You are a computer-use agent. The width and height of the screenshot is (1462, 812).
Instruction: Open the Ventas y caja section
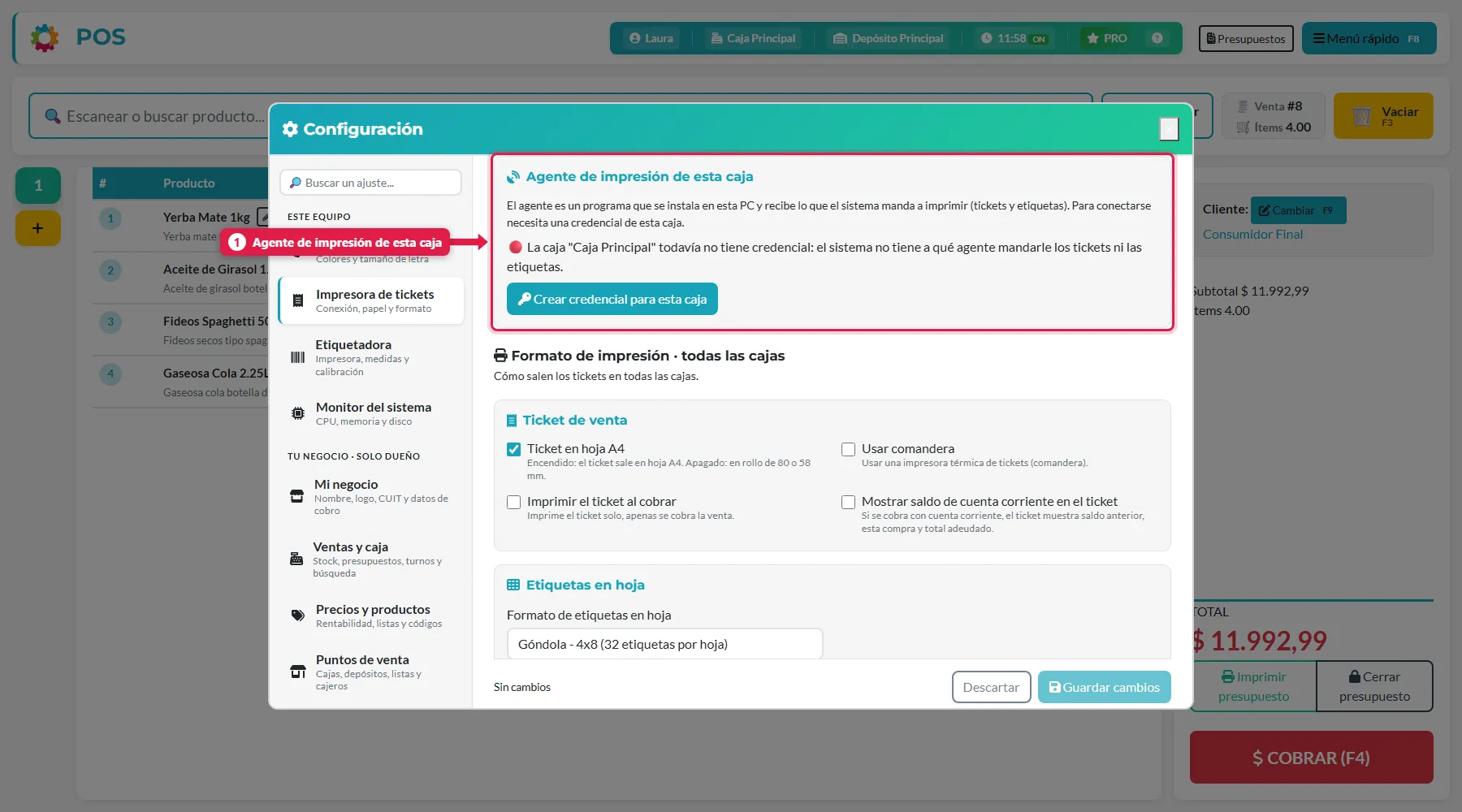point(371,559)
